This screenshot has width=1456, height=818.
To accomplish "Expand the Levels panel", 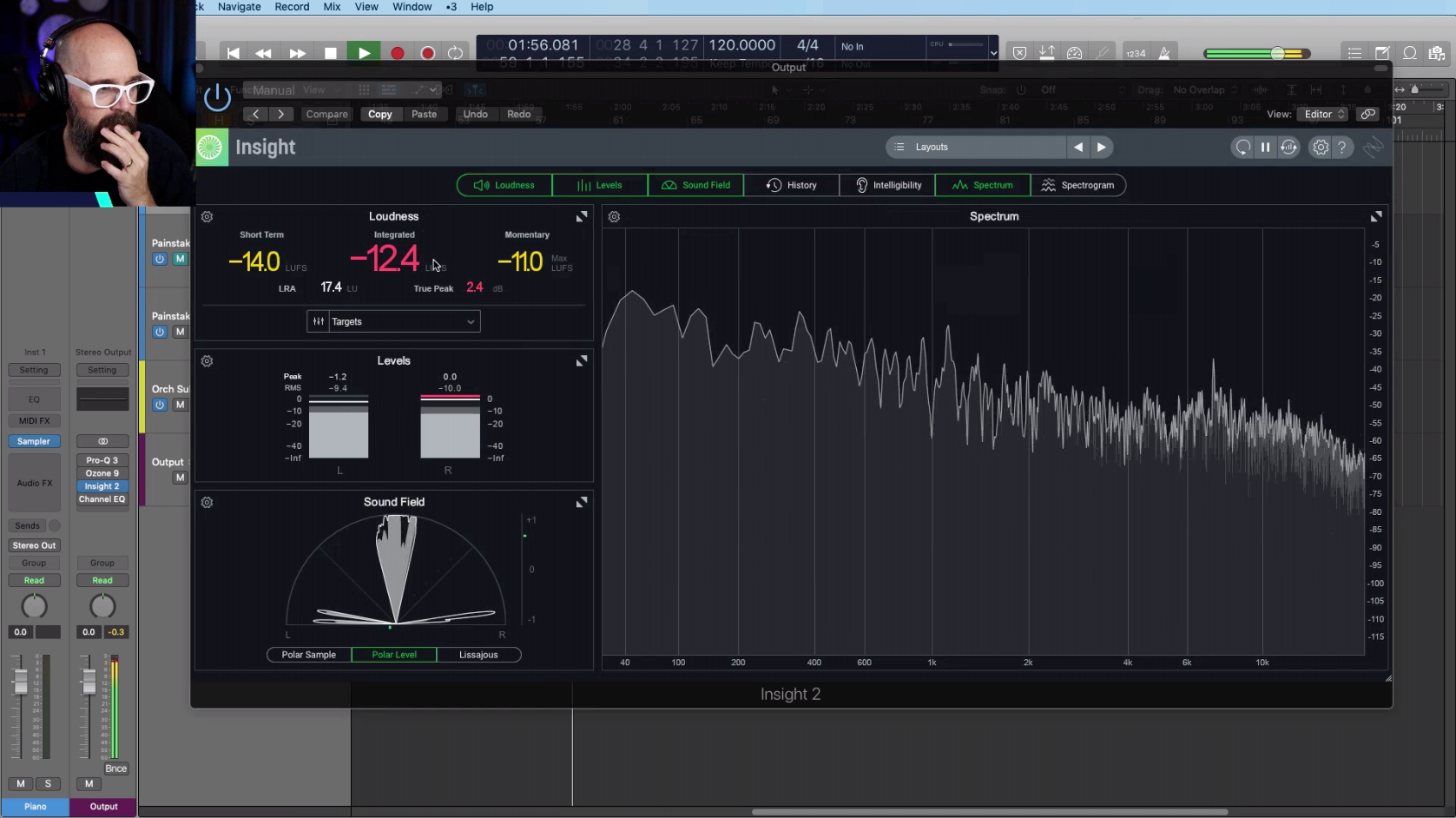I will coord(582,360).
